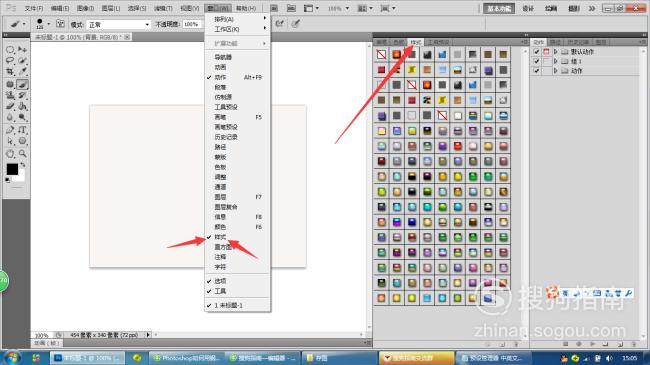This screenshot has width=650, height=365.
Task: Select the Horizontal Type tool
Action: click(22, 130)
